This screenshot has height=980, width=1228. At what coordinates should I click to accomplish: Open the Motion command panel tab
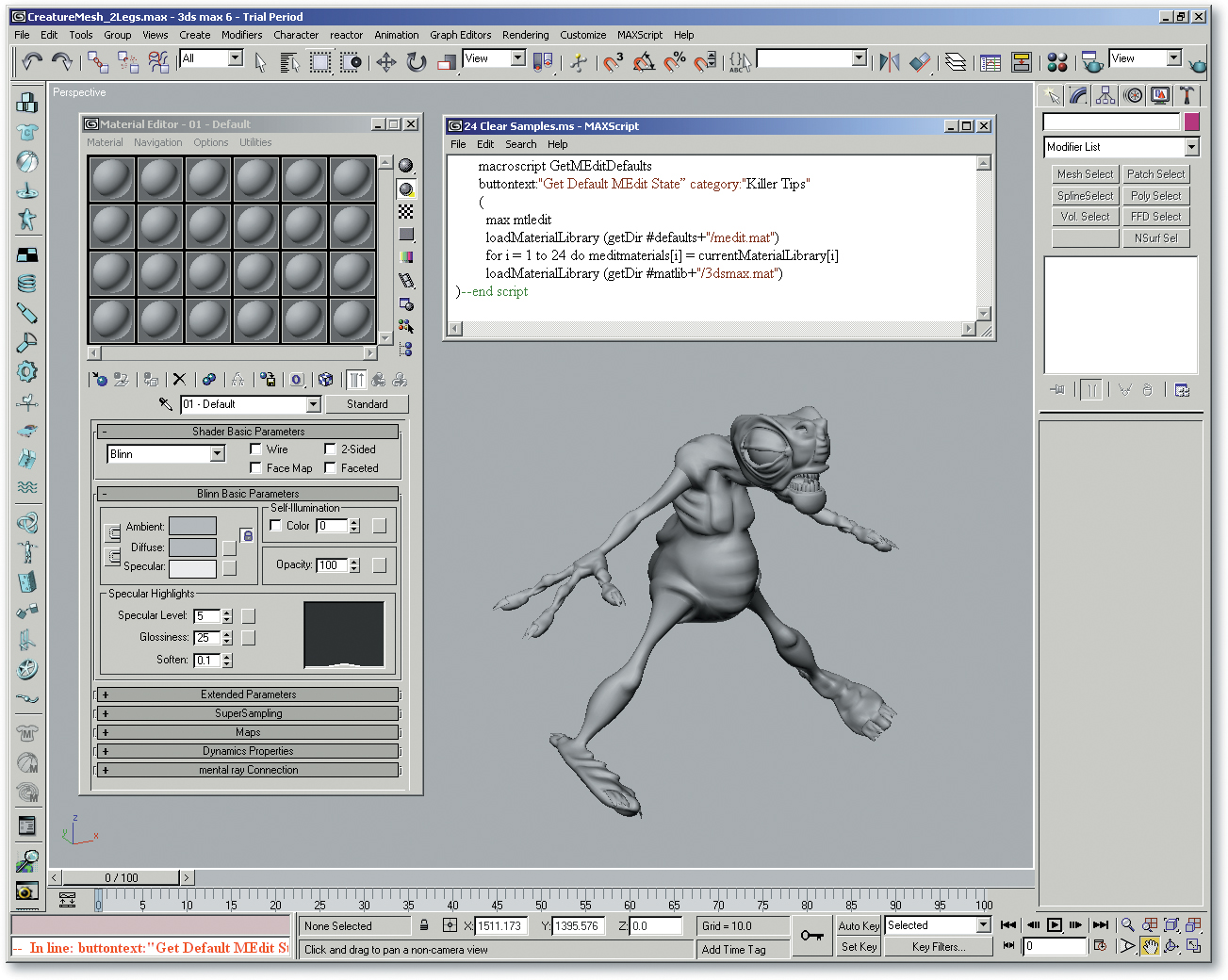1133,95
